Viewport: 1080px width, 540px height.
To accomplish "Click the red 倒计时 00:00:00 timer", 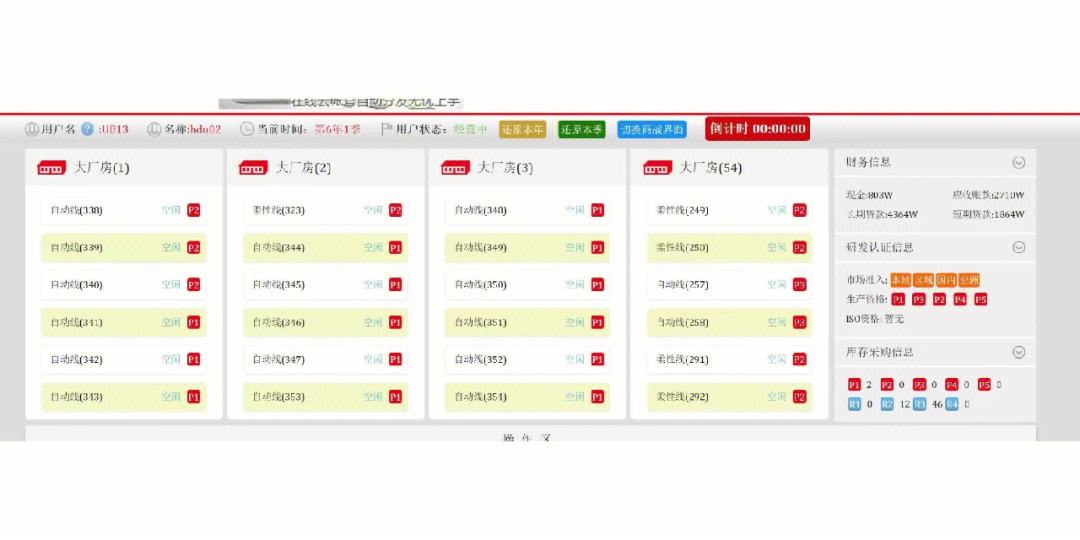I will [x=757, y=129].
